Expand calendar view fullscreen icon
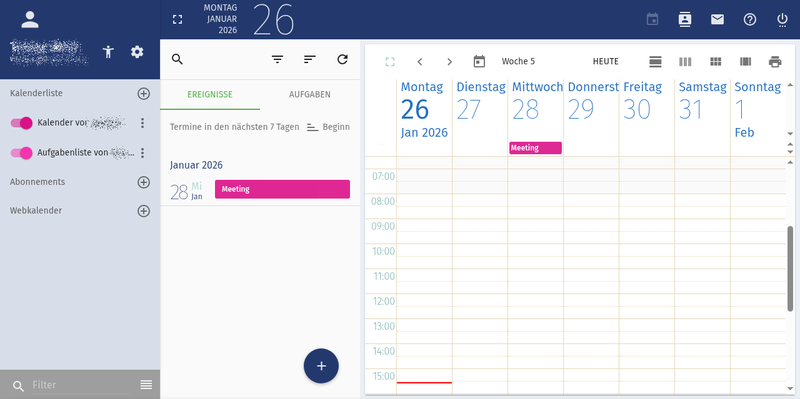800x399 pixels. (x=390, y=62)
